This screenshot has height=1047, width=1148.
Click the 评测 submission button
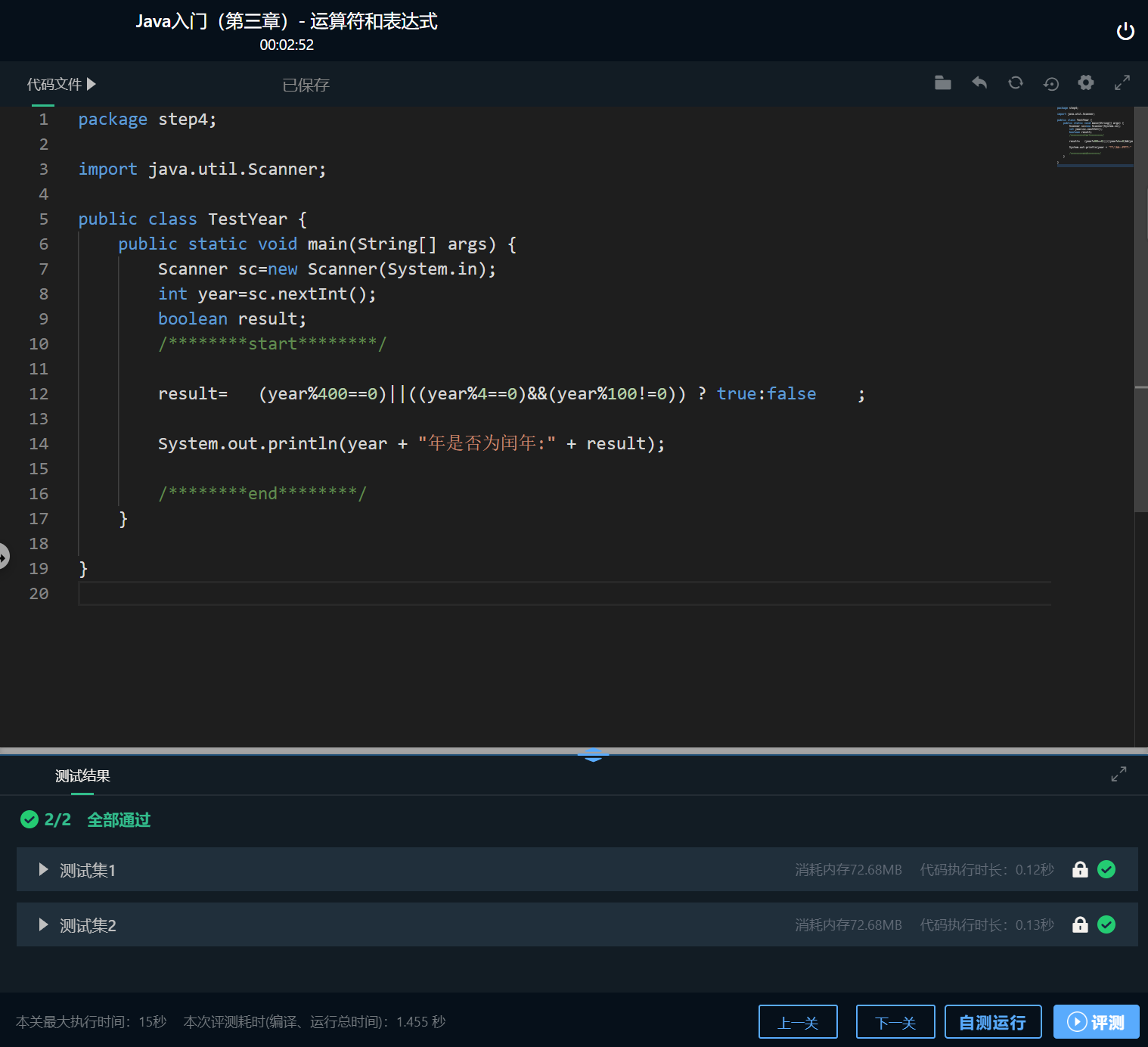(1096, 1021)
